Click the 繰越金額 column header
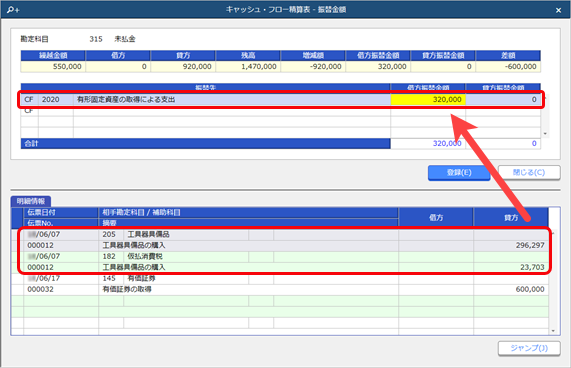 53,56
